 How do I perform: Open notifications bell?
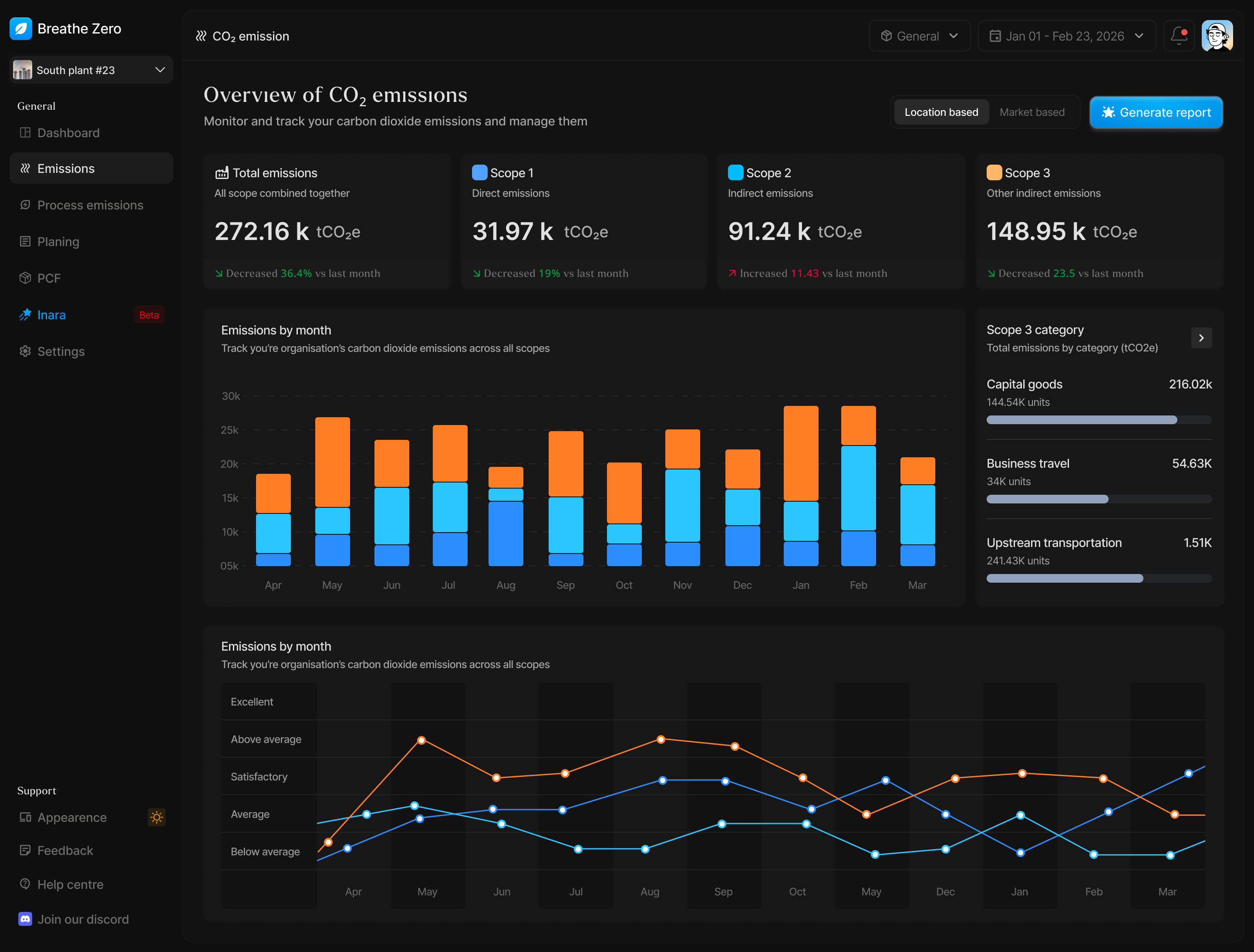pyautogui.click(x=1179, y=36)
